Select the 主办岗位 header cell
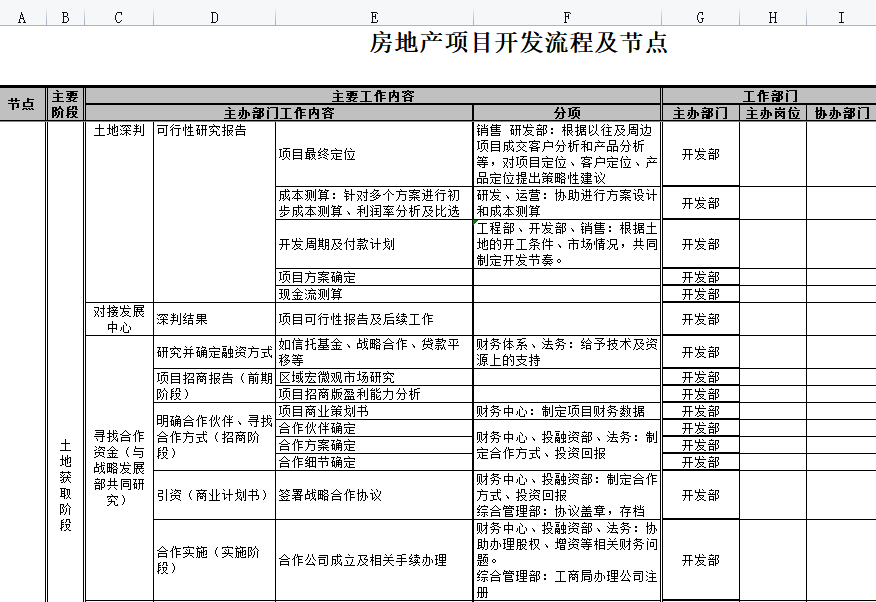This screenshot has width=876, height=602. point(773,113)
